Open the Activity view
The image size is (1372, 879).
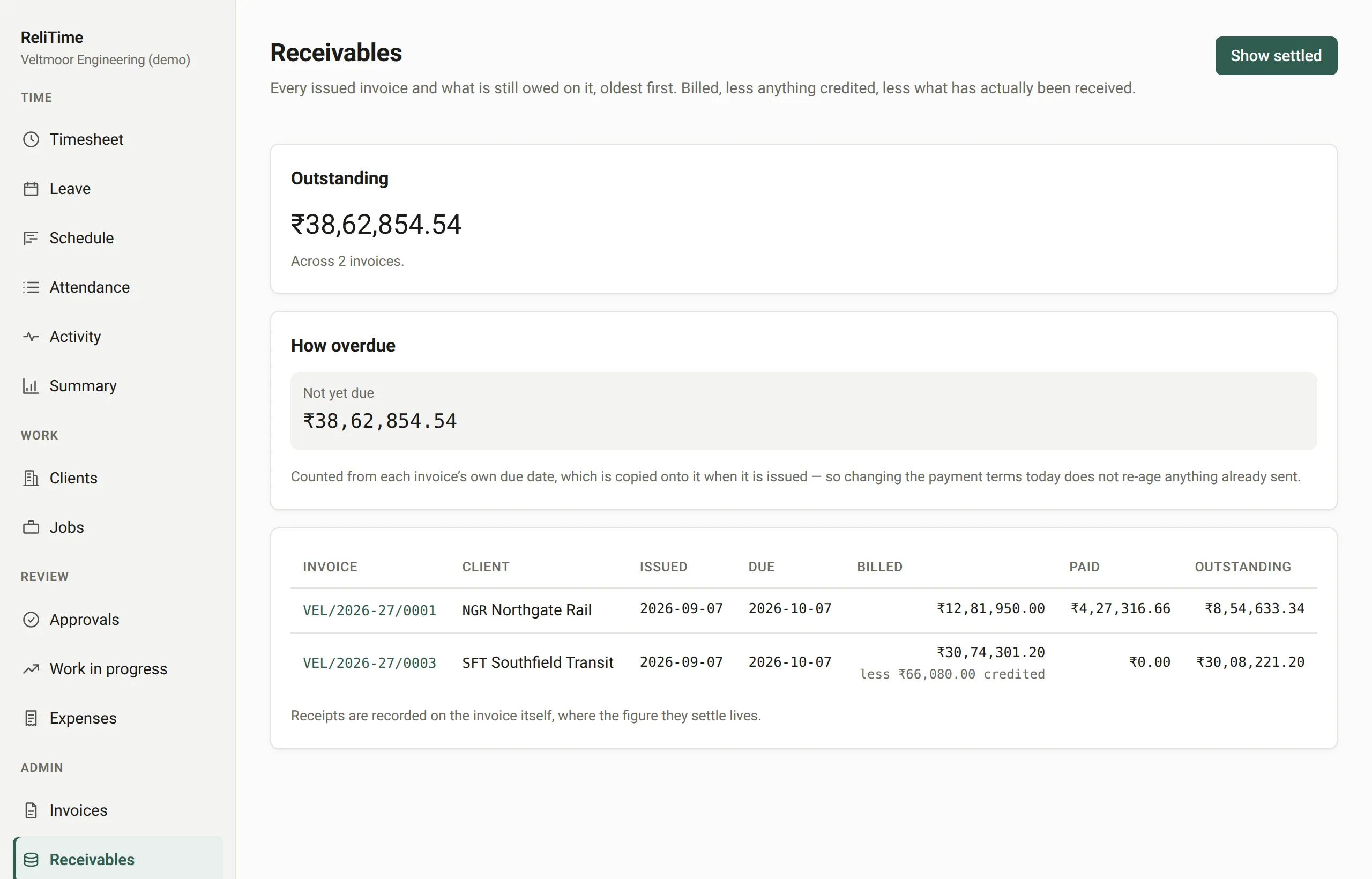pos(117,337)
